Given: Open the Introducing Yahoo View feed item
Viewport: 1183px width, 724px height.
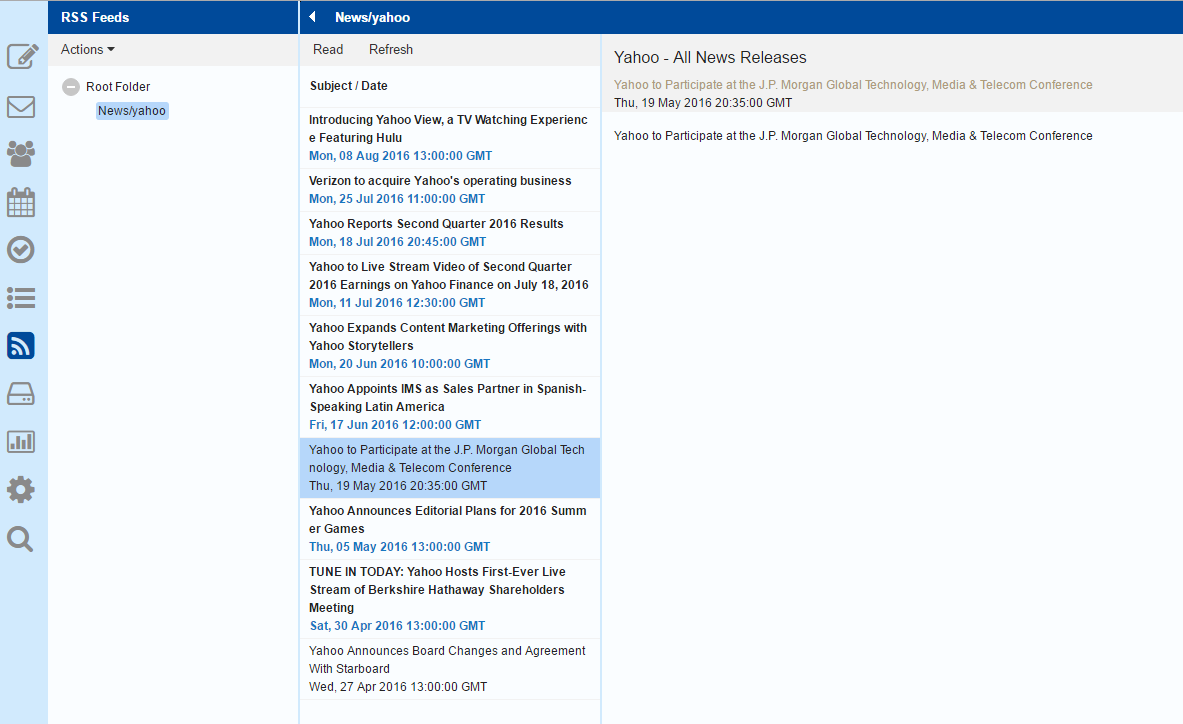Looking at the screenshot, I should [450, 138].
